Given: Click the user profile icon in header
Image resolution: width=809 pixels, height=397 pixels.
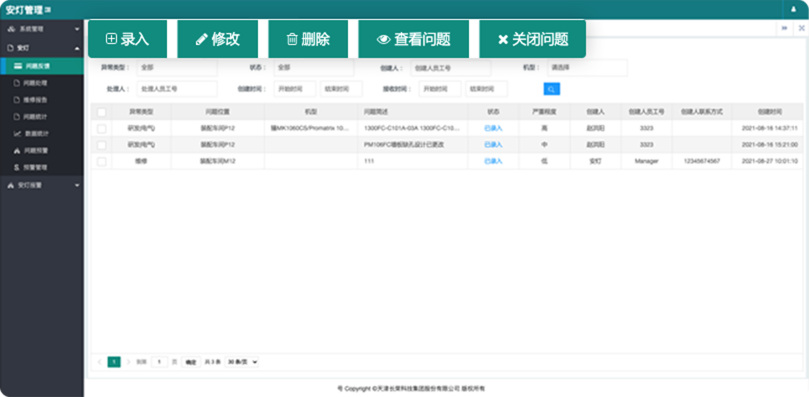Looking at the screenshot, I should pyautogui.click(x=794, y=9).
